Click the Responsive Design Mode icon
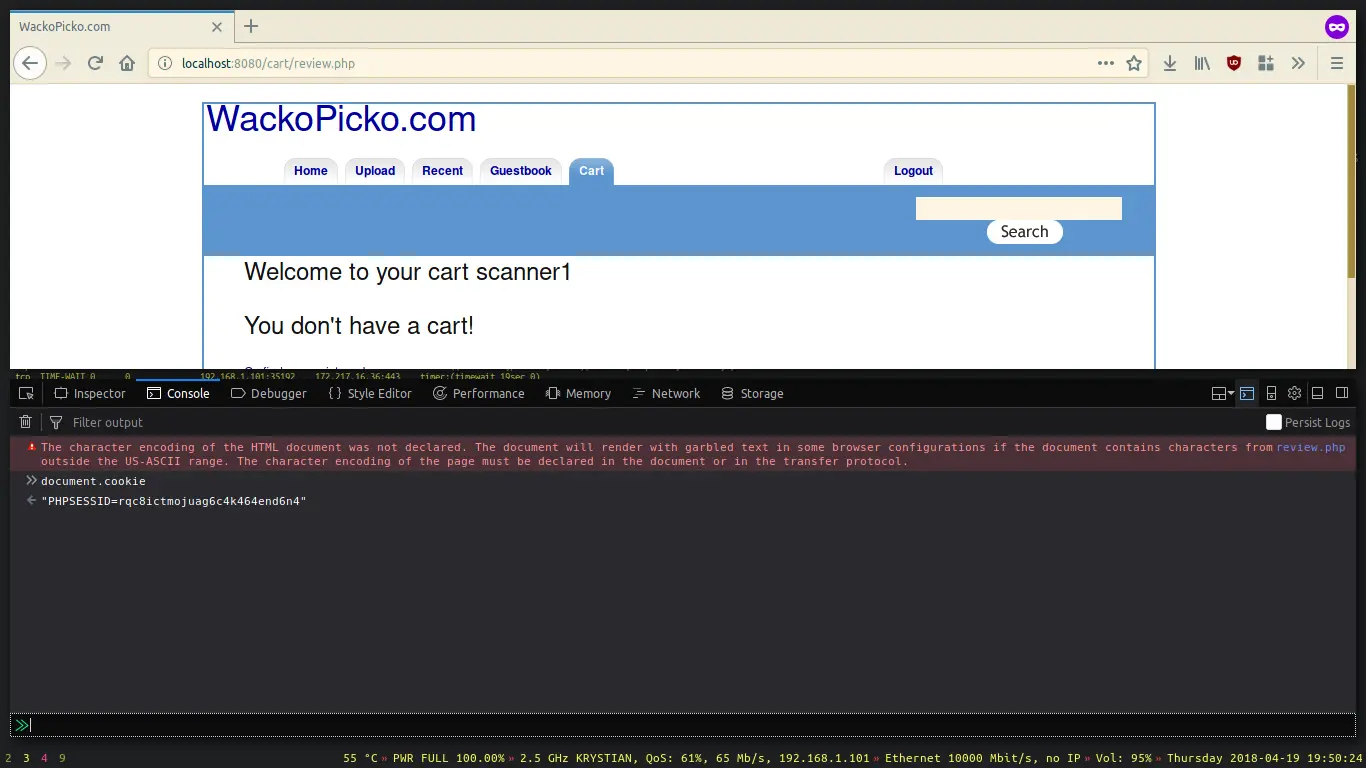This screenshot has height=768, width=1366. pos(1271,393)
